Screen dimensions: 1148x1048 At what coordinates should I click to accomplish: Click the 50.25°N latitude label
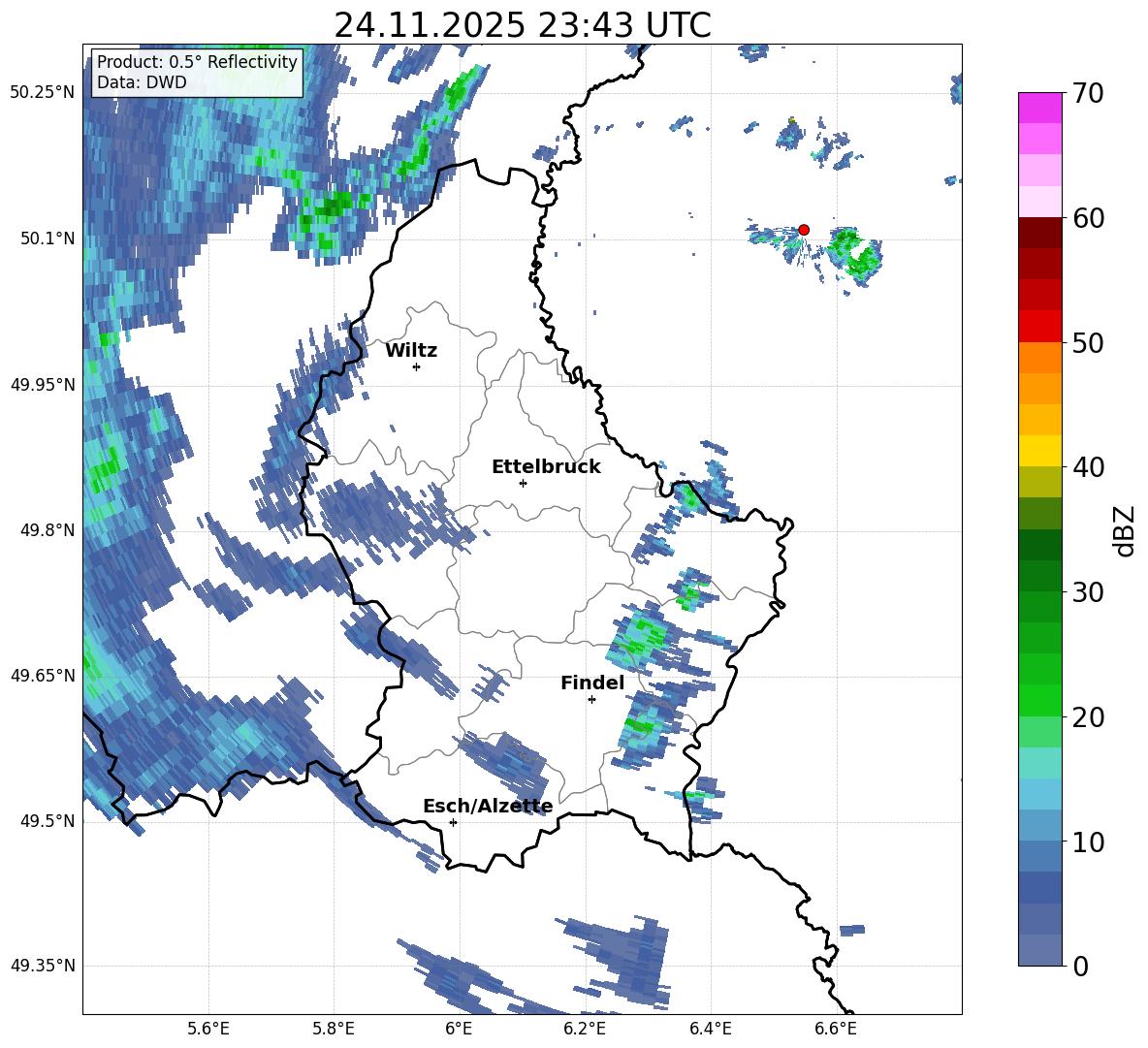click(43, 93)
